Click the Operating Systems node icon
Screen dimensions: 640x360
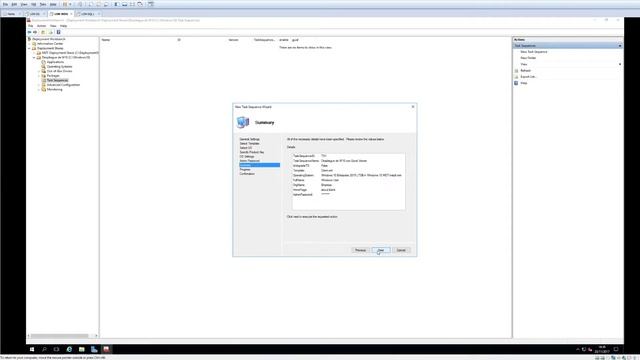(x=44, y=67)
